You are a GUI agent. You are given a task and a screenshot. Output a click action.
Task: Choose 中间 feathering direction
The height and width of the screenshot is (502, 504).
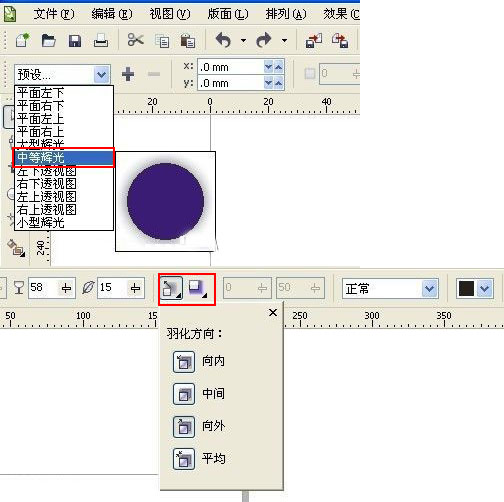tap(184, 394)
